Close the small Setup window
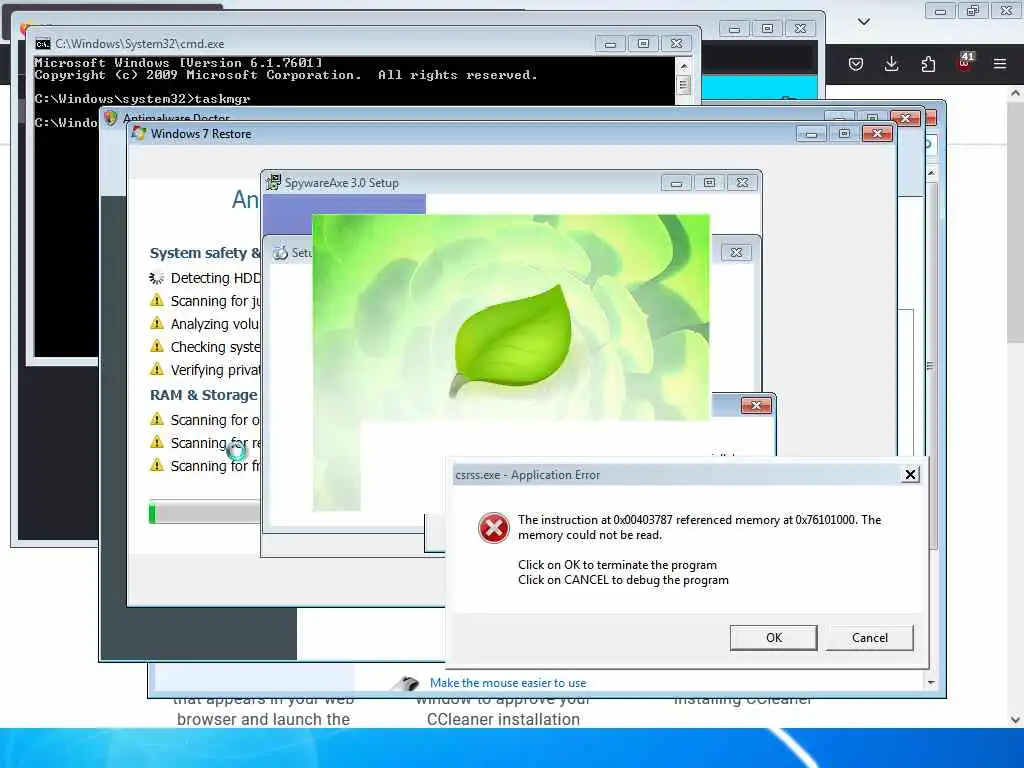1024x768 pixels. coord(736,253)
